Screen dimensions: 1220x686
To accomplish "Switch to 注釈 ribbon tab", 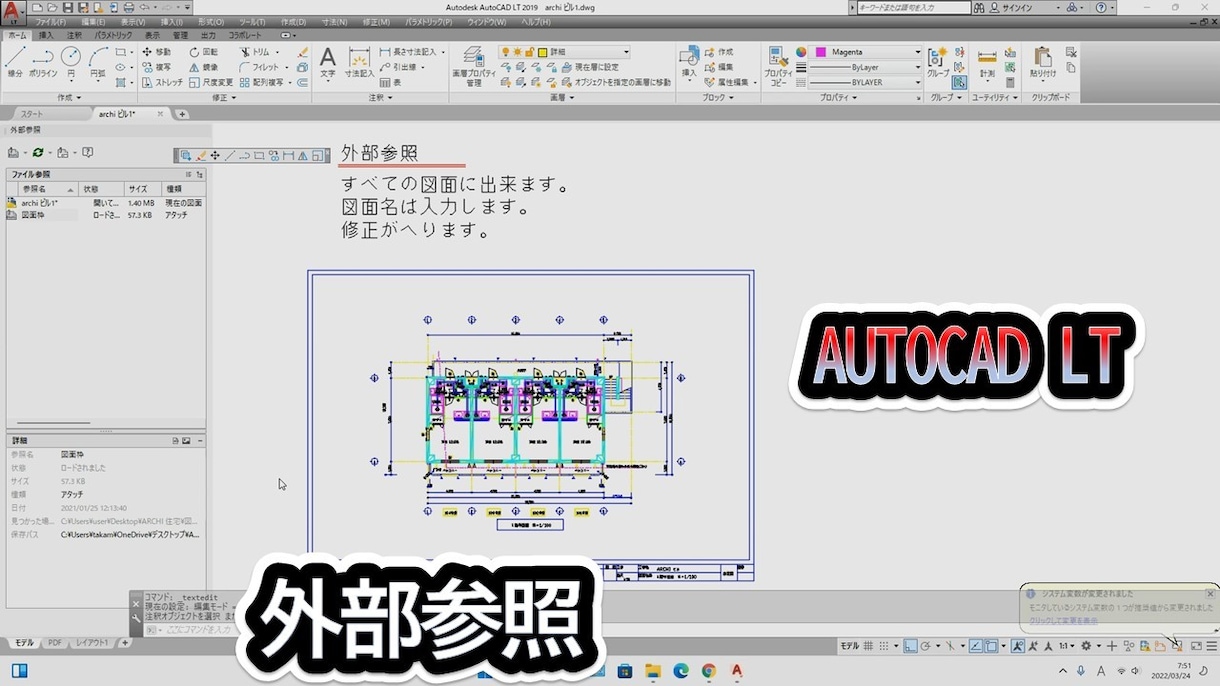I will point(74,35).
